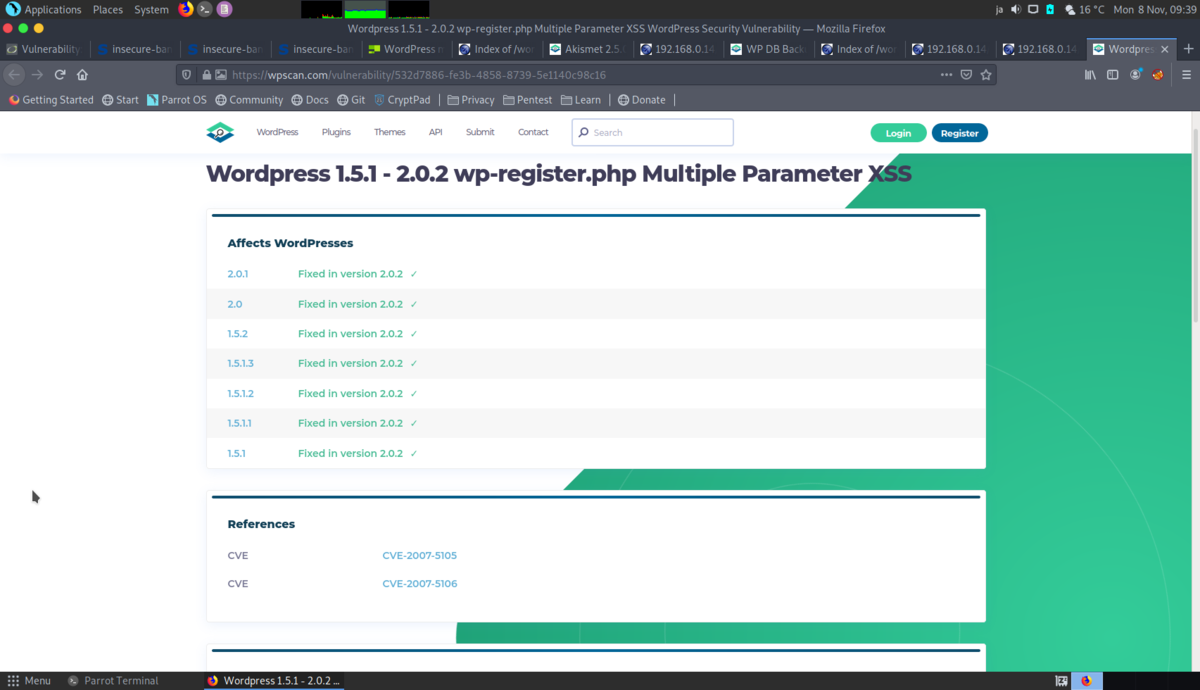
Task: Click the blue Register button
Action: click(959, 133)
